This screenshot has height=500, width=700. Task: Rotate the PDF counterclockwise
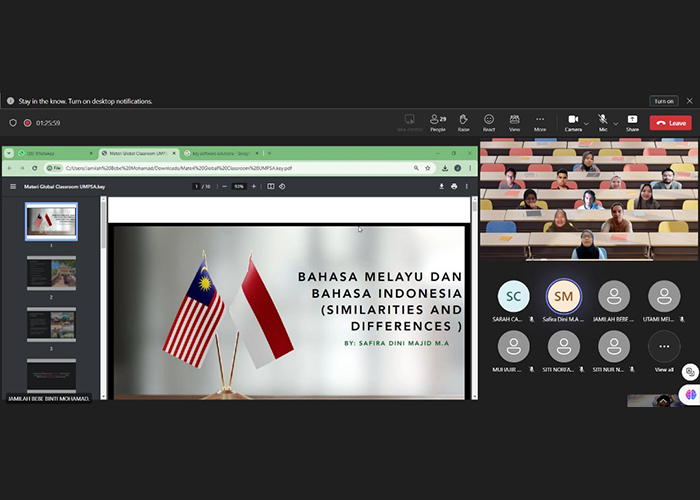pos(282,186)
